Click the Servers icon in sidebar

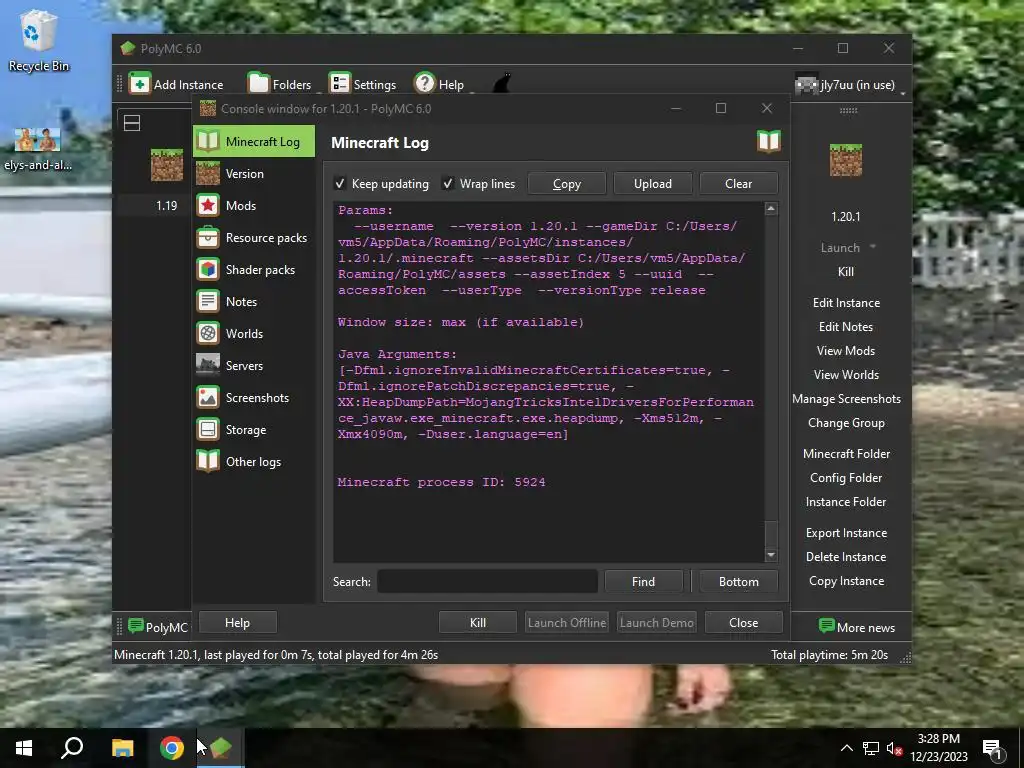(208, 365)
